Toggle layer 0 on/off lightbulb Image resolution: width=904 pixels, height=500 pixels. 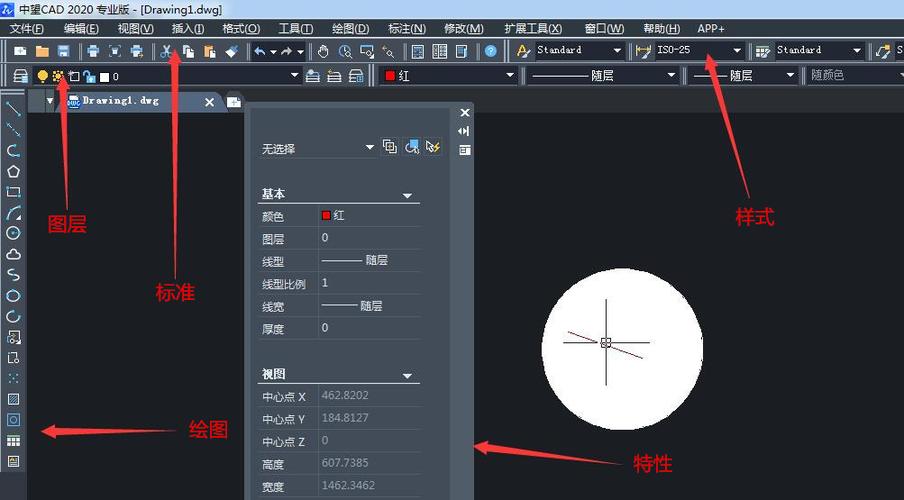[x=42, y=76]
